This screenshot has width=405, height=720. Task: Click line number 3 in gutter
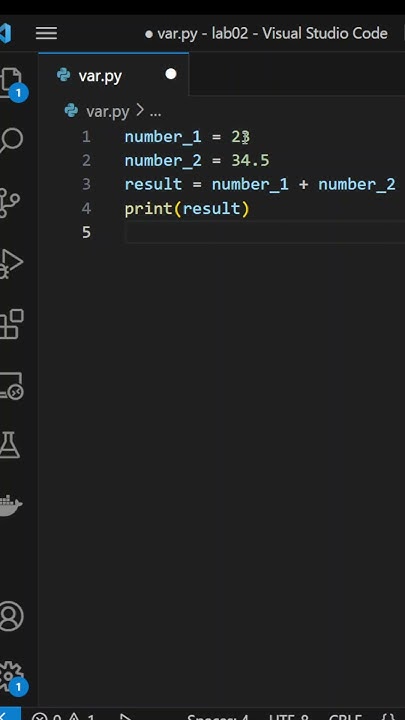click(x=86, y=185)
